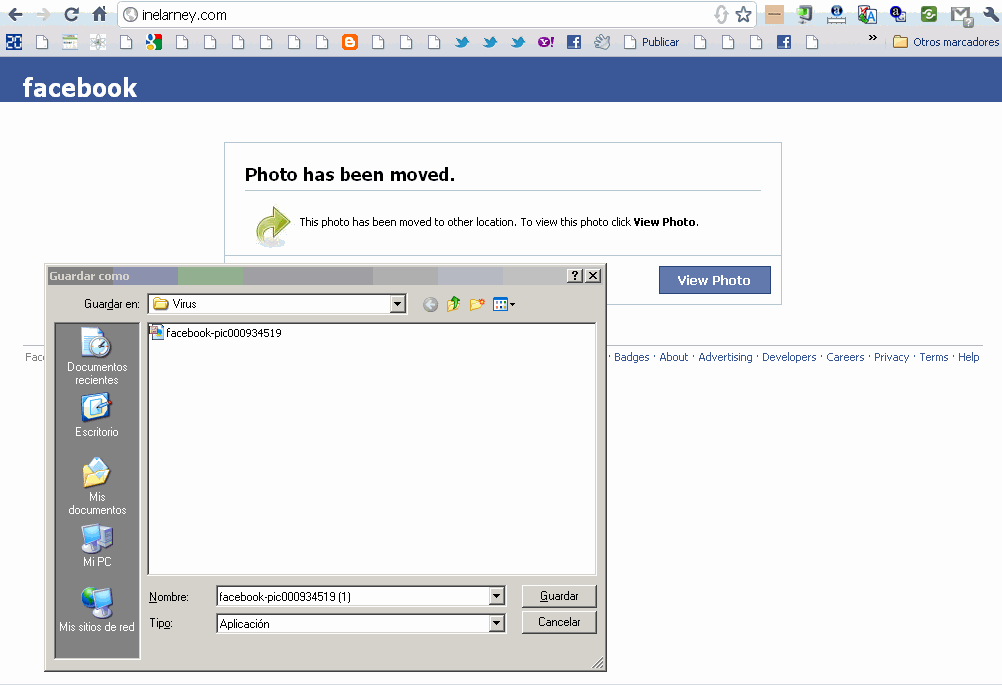Click the green monitor extension icon
This screenshot has height=685, width=1002.
point(805,14)
